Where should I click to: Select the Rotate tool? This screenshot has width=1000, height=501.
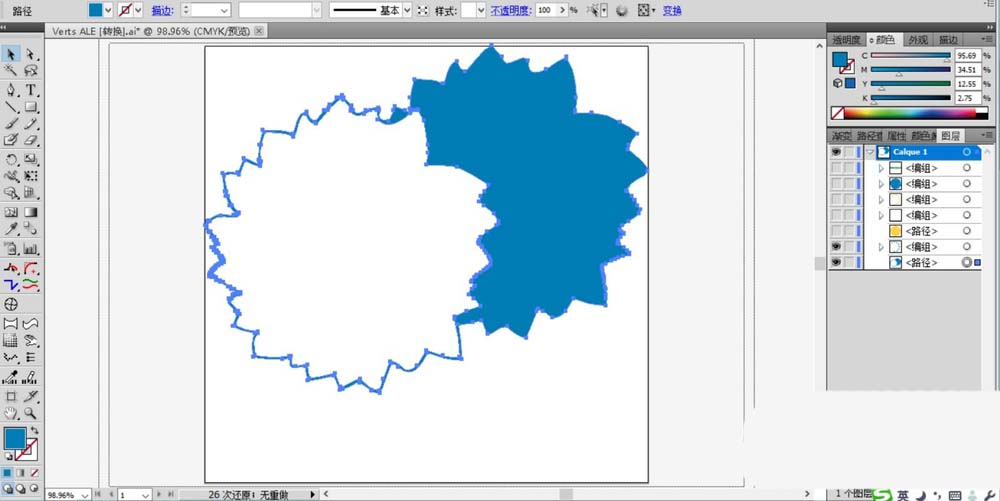11,159
